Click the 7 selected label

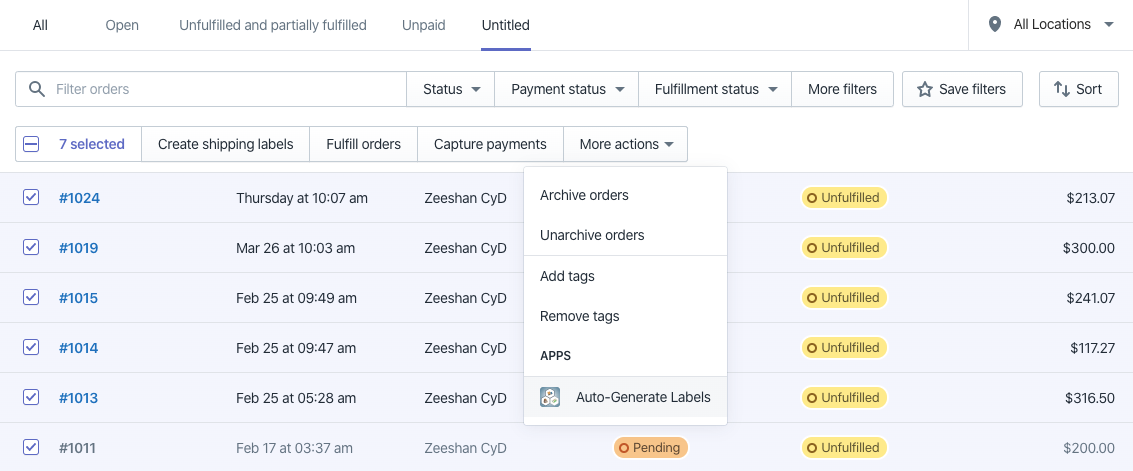(x=92, y=144)
